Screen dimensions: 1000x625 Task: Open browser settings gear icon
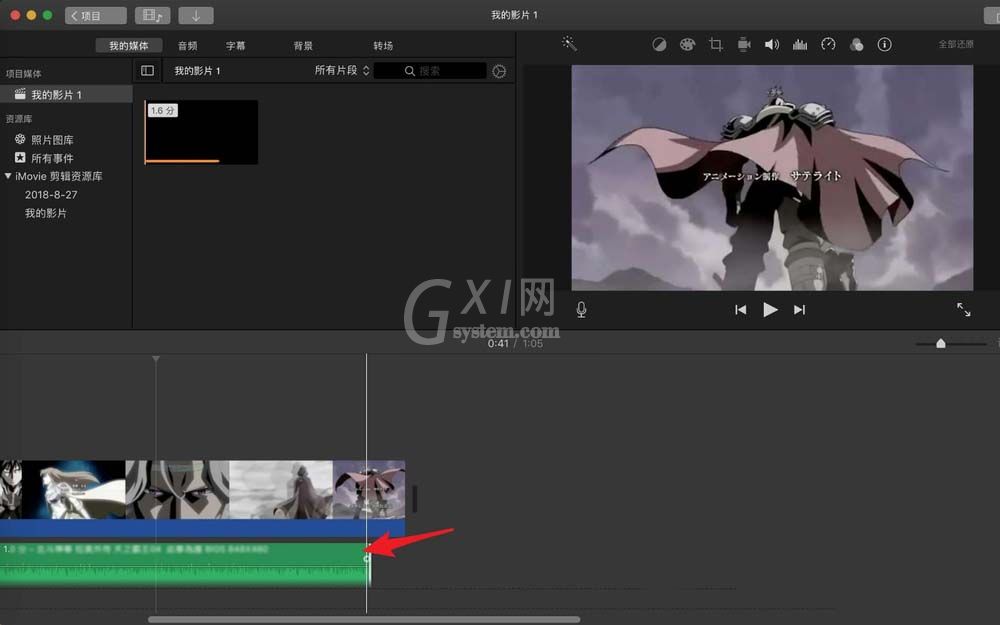point(499,71)
